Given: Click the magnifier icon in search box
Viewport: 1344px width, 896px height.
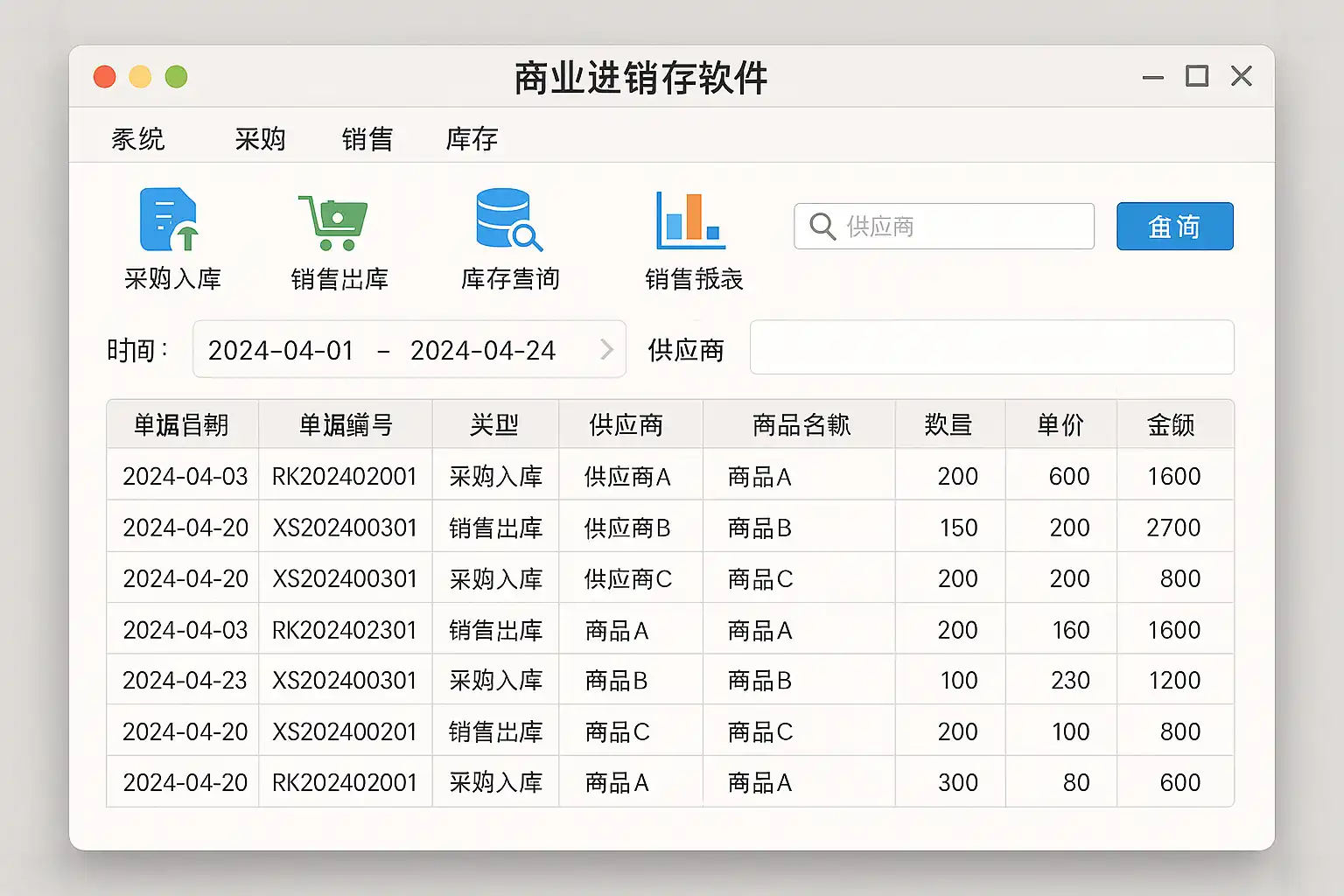Looking at the screenshot, I should [822, 227].
